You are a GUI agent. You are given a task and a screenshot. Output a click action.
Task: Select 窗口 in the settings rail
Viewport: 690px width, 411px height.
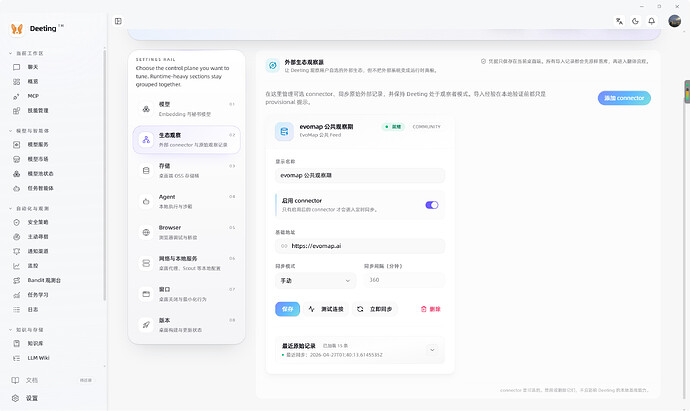tap(187, 294)
